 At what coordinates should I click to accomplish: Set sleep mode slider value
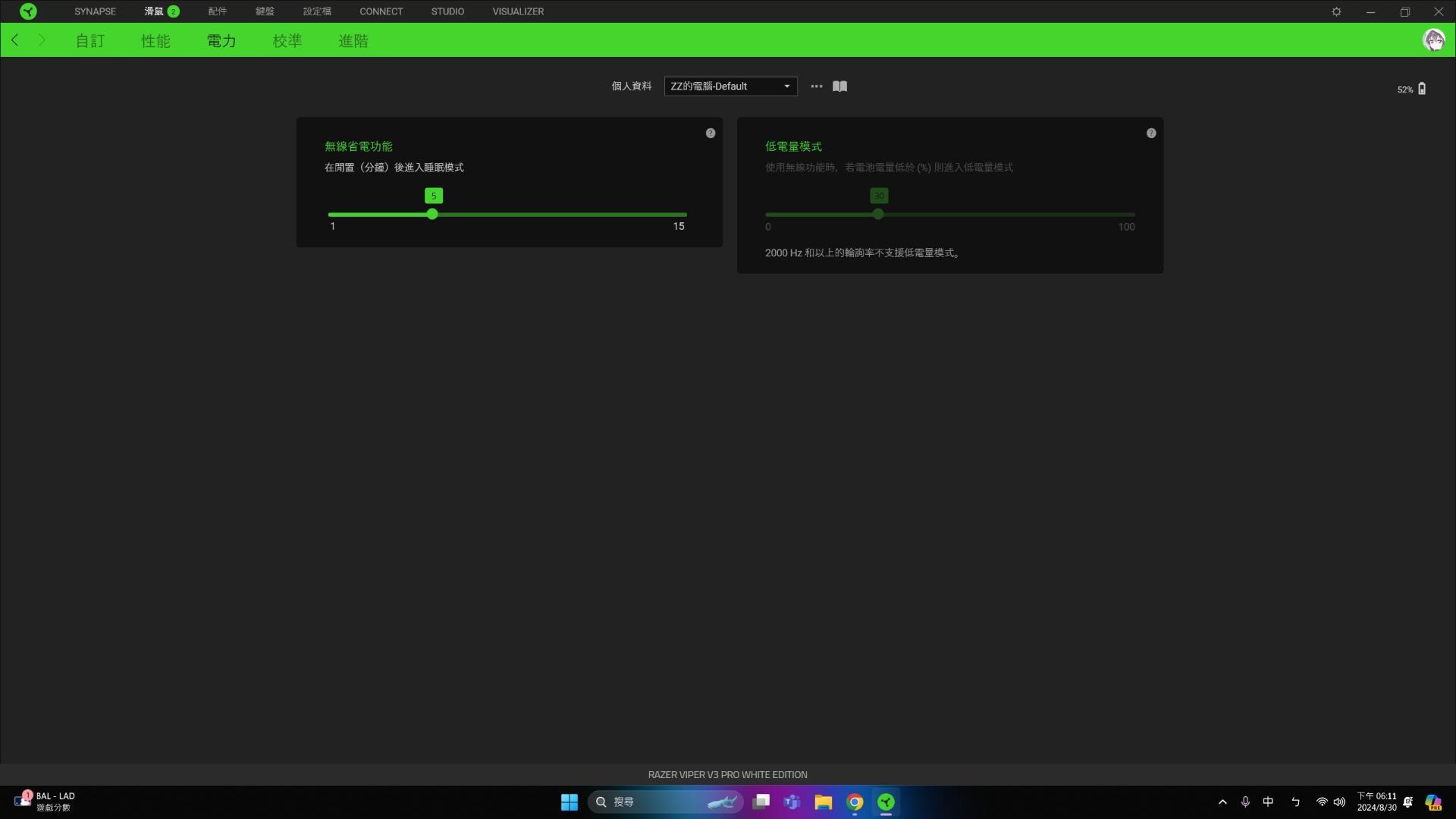(x=431, y=215)
